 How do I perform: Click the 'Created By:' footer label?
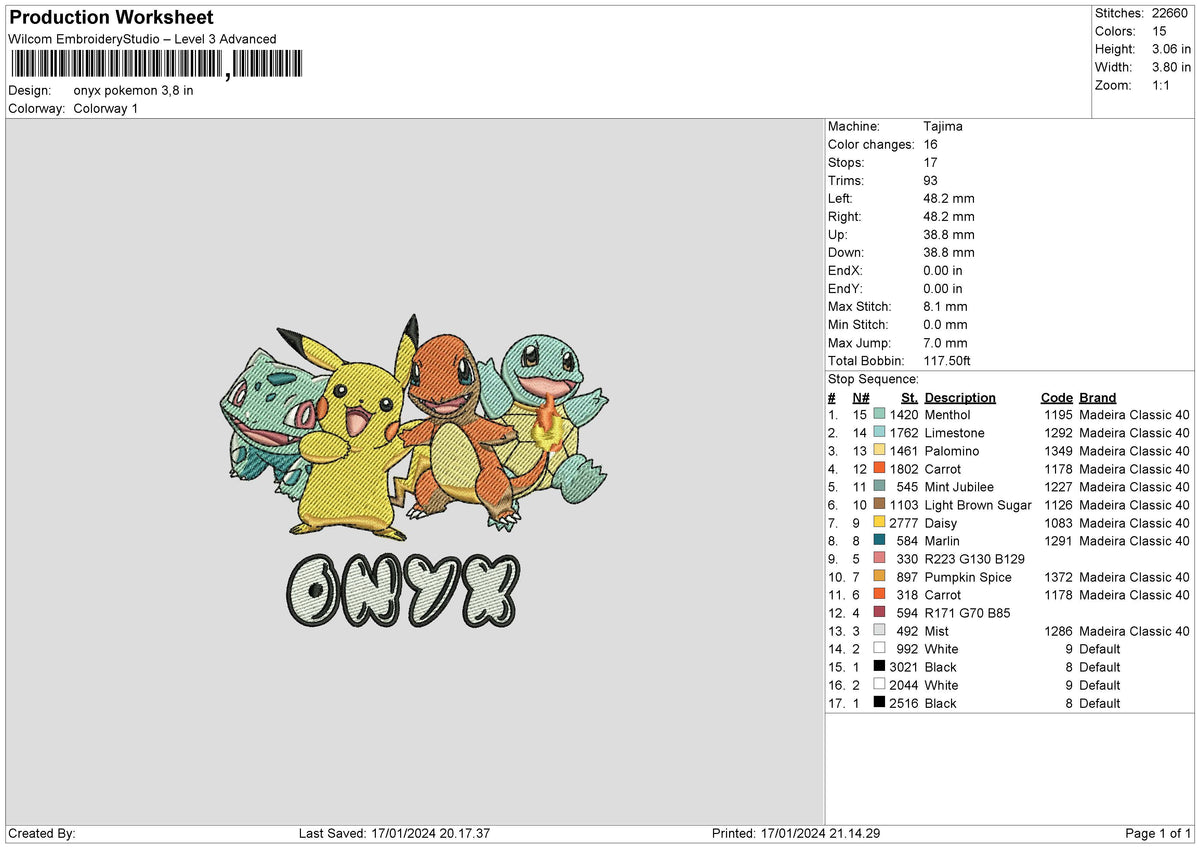coord(41,834)
